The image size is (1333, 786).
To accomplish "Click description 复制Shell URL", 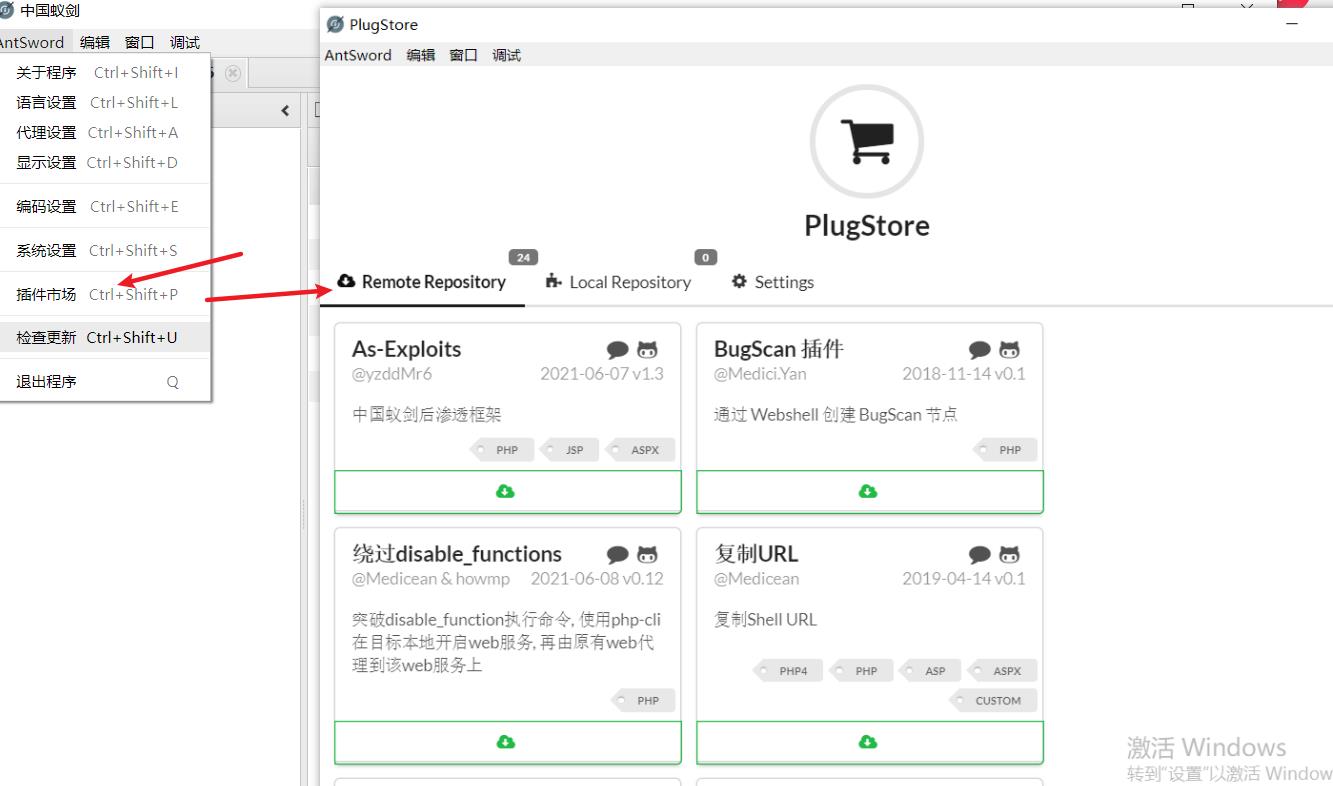I will pyautogui.click(x=765, y=620).
